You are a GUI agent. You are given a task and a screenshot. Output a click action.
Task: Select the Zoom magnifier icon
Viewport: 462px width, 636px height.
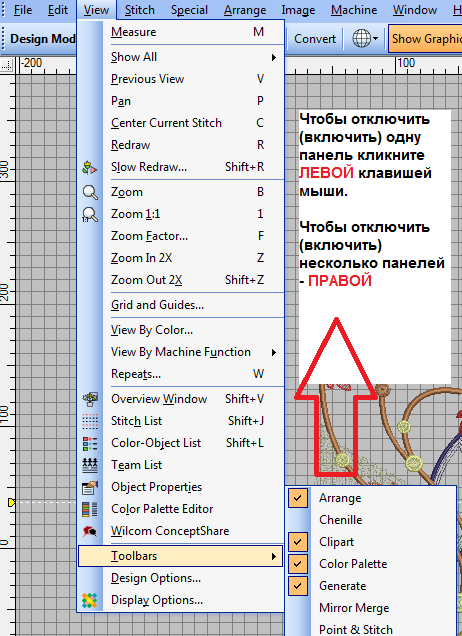(x=90, y=192)
